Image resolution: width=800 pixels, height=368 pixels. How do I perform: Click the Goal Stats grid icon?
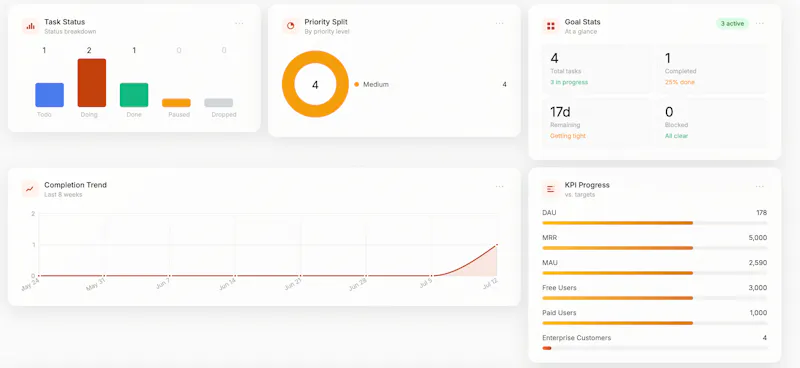551,26
